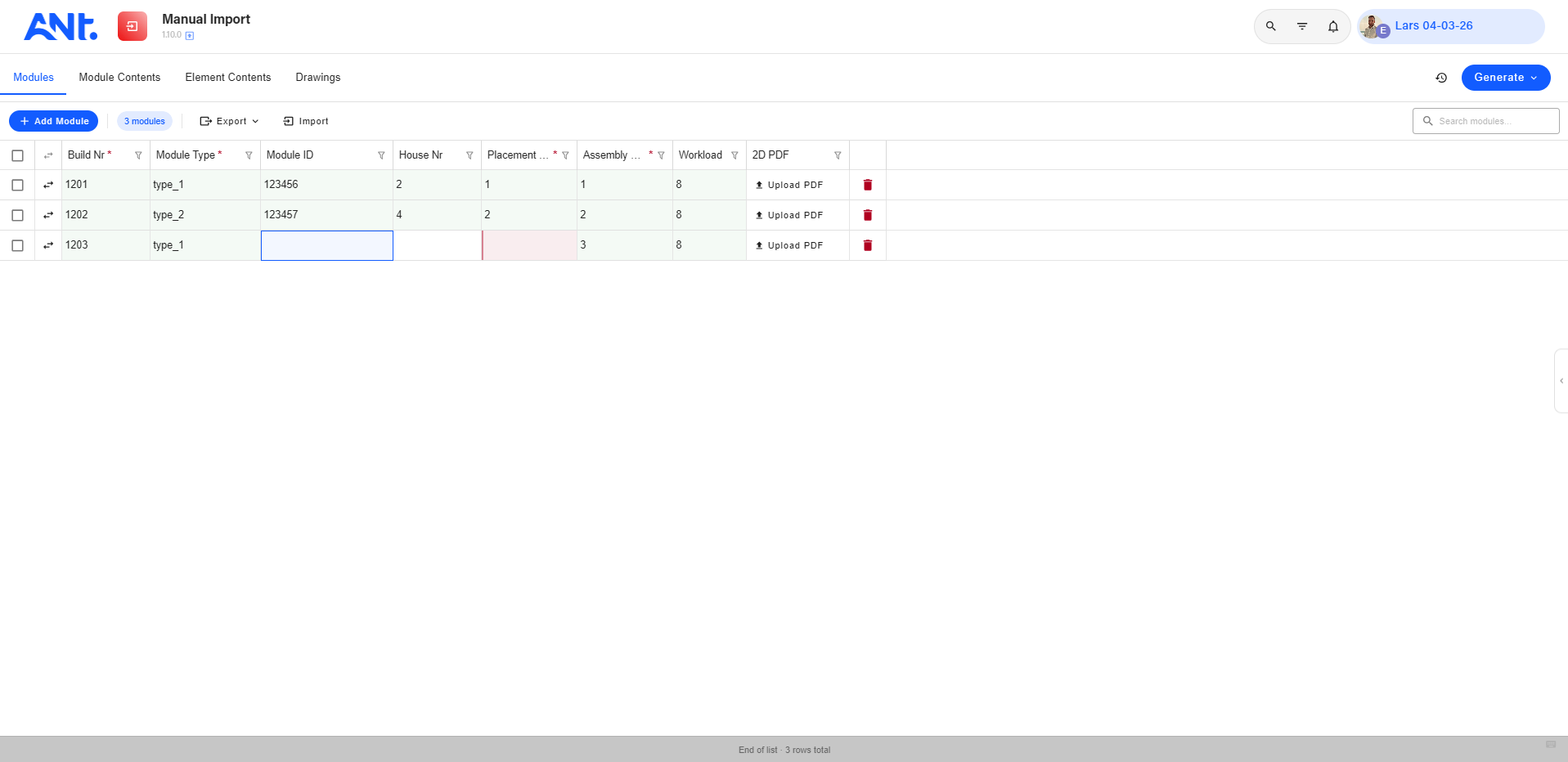Check the box for row 1202
The width and height of the screenshot is (1568, 762).
click(17, 215)
